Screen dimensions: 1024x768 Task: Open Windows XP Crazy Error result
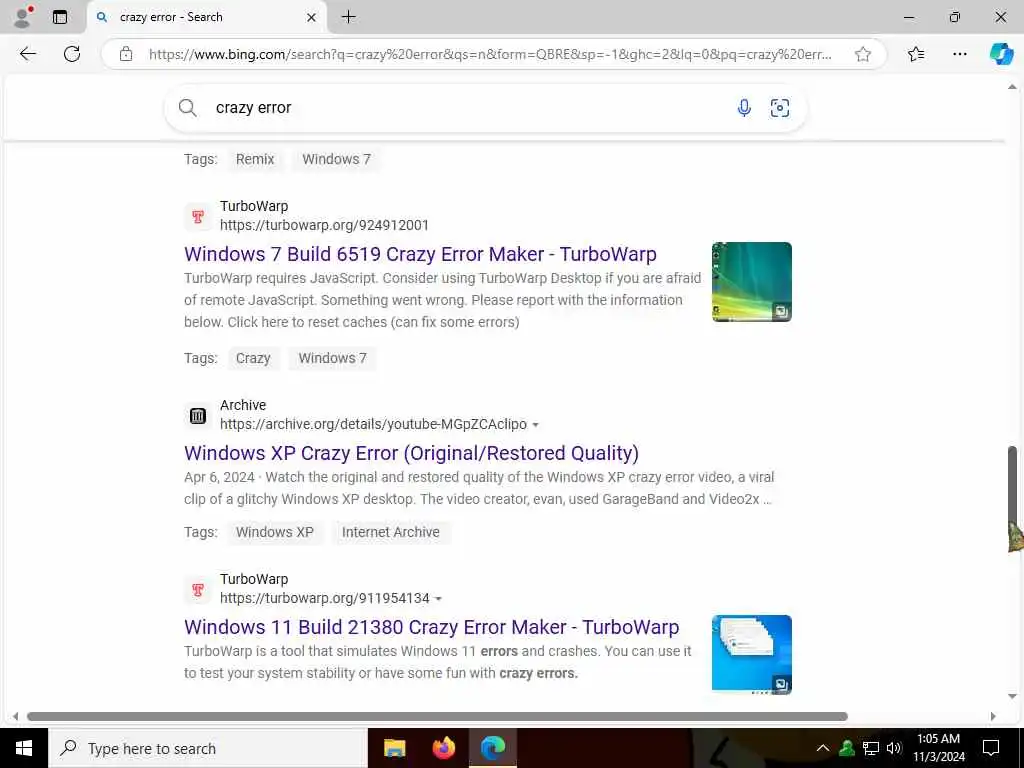tap(411, 453)
